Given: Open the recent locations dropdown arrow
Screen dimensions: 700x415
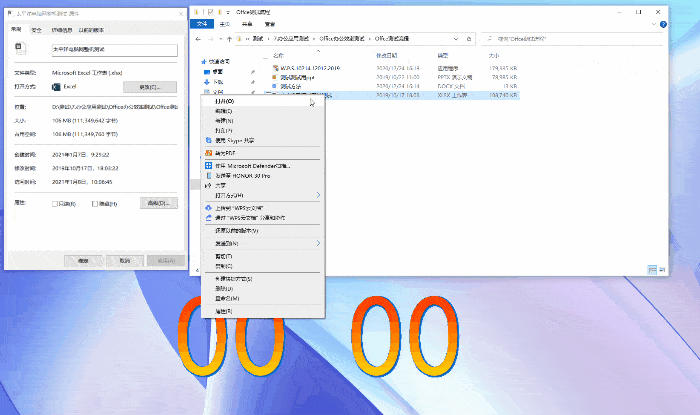Looking at the screenshot, I should coord(221,39).
